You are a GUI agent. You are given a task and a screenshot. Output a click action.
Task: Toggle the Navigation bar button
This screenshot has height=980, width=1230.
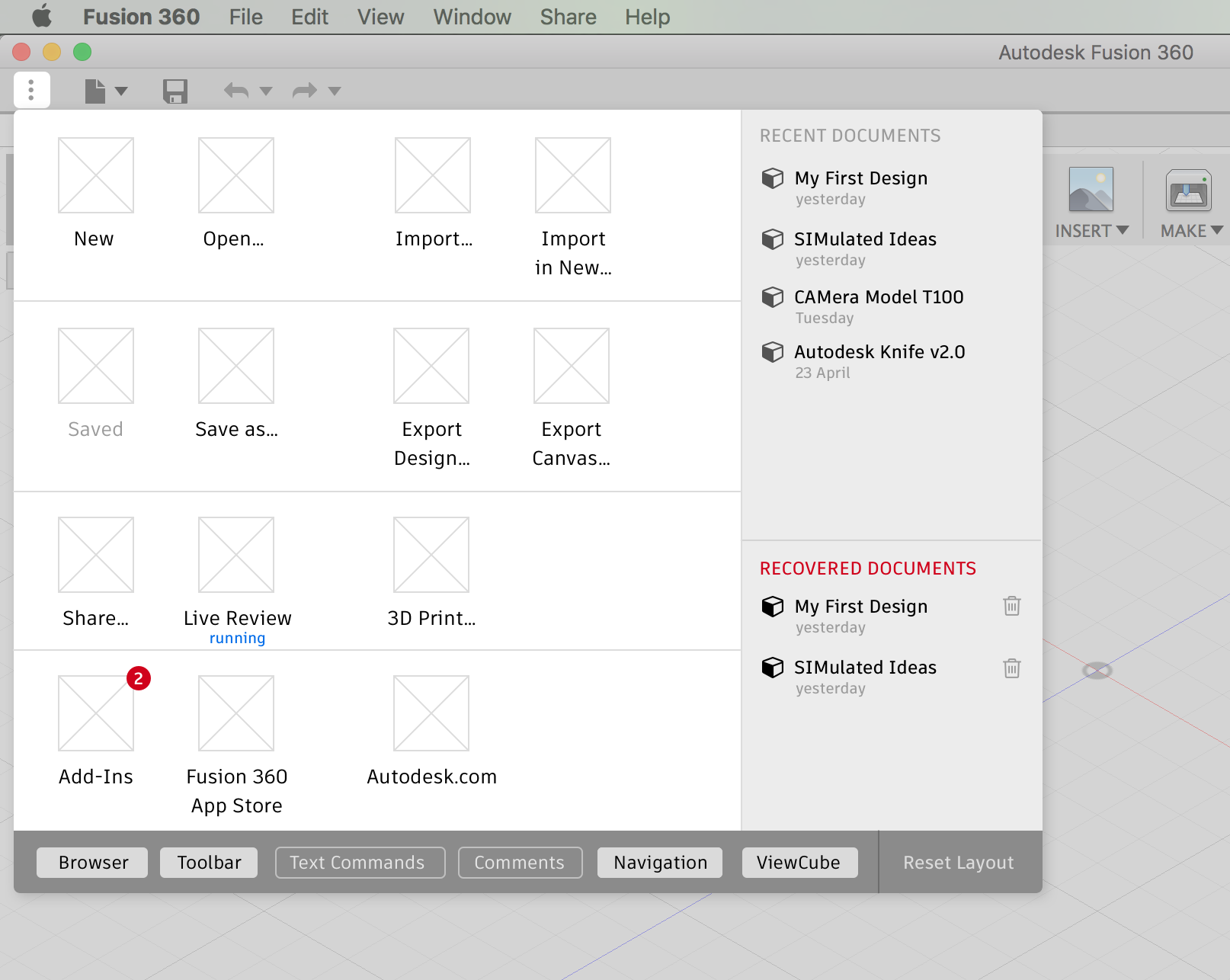(660, 863)
